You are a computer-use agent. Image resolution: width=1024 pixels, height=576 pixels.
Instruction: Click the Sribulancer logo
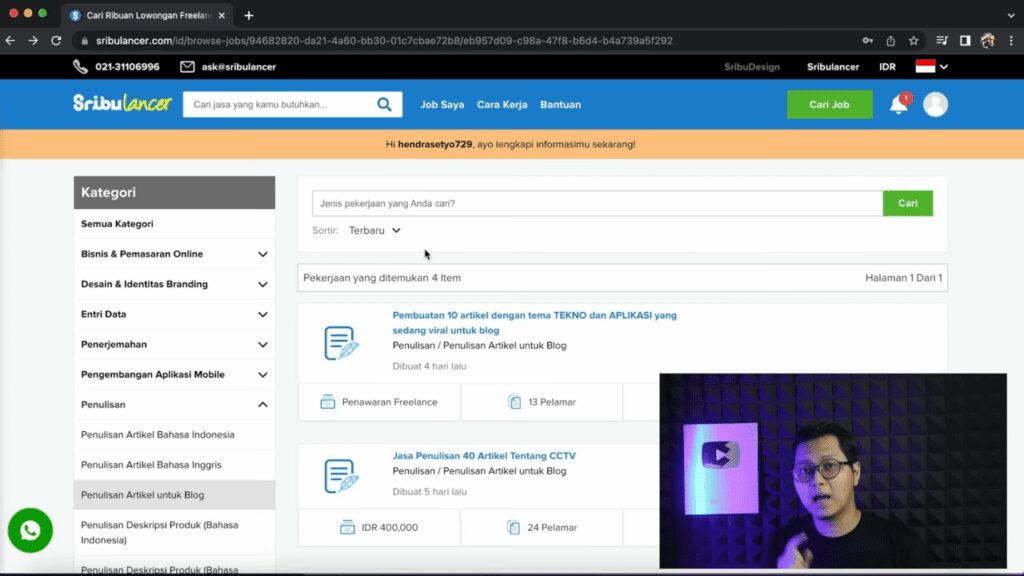[122, 103]
